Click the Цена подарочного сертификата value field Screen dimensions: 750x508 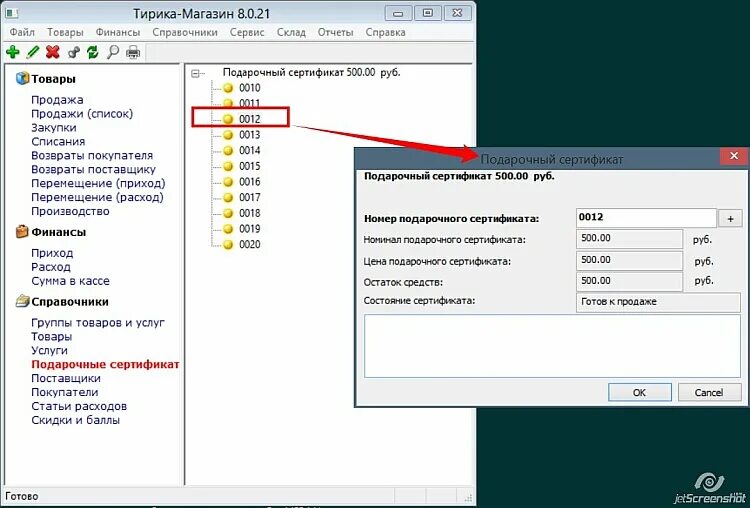pos(629,260)
